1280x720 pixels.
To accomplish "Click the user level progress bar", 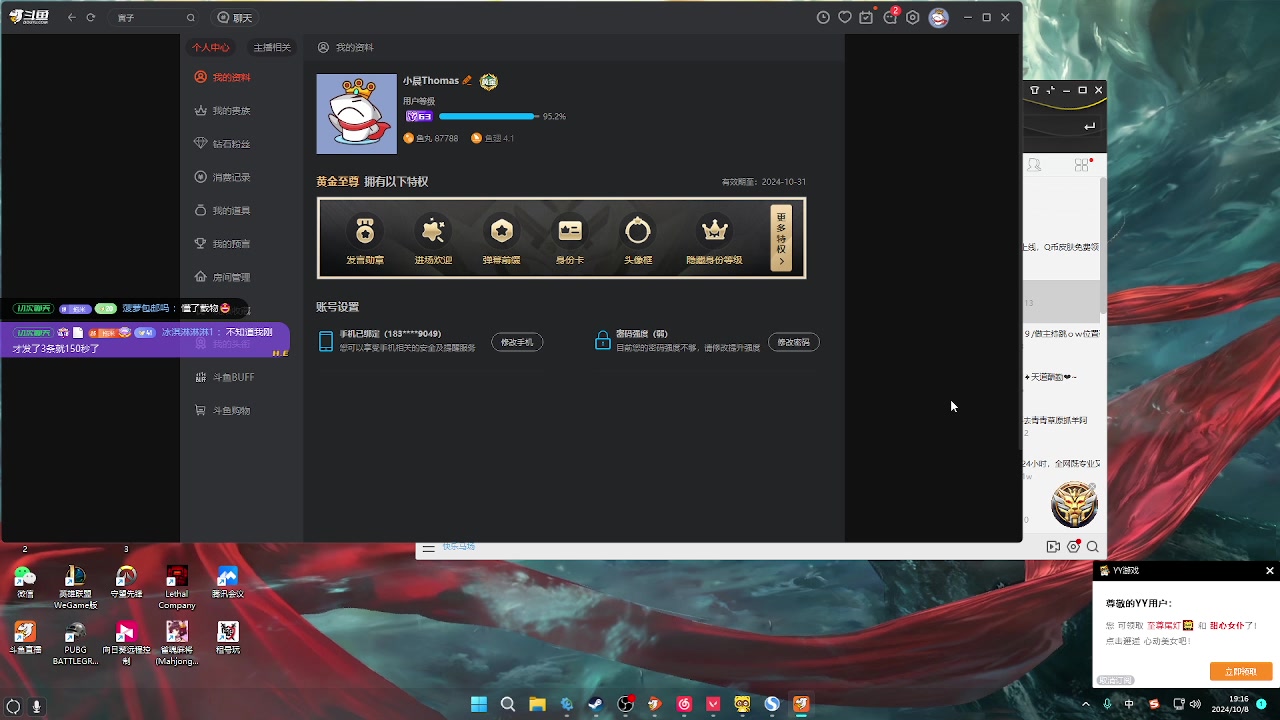I will tap(488, 116).
